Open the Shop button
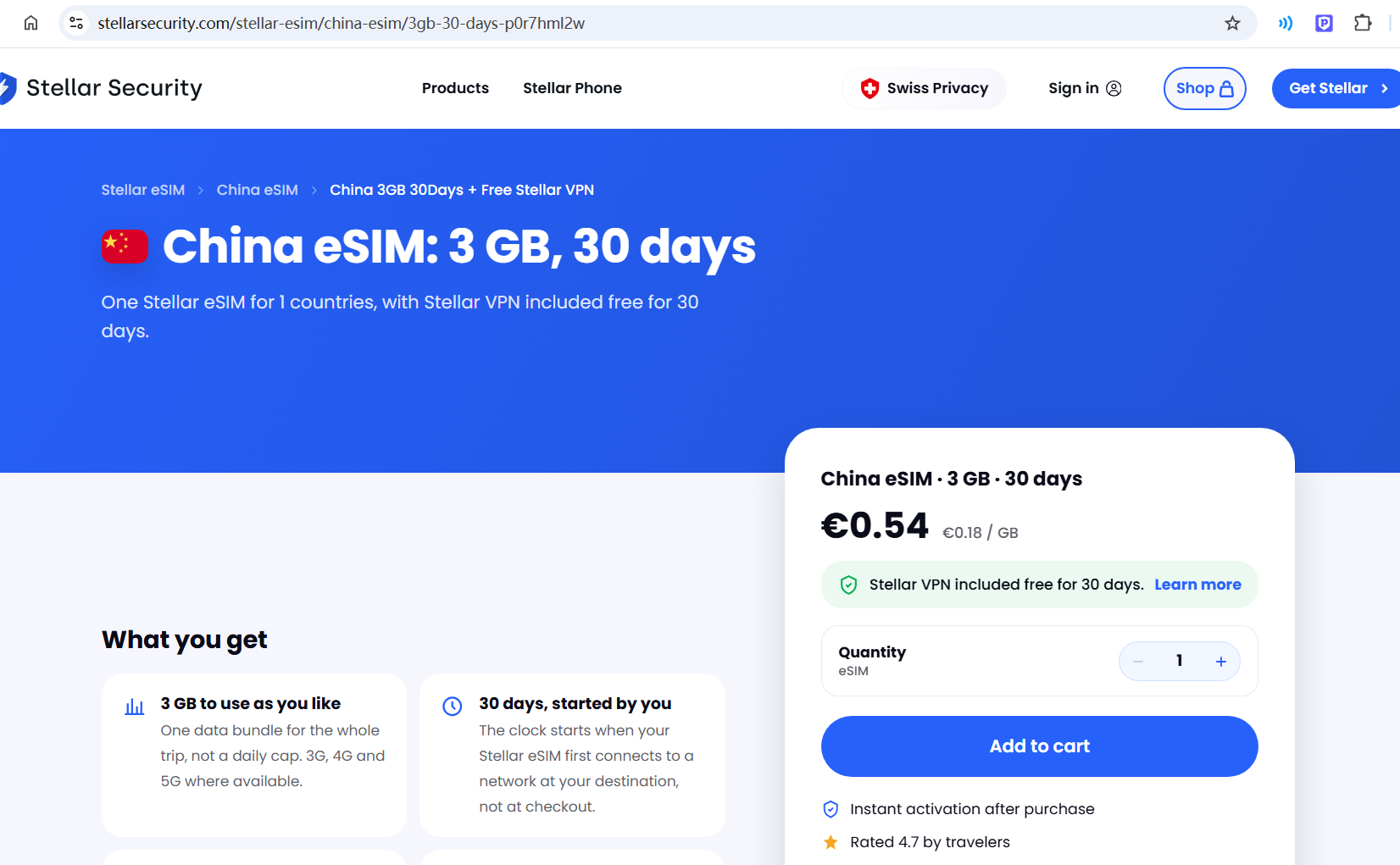The image size is (1400, 865). pos(1204,88)
